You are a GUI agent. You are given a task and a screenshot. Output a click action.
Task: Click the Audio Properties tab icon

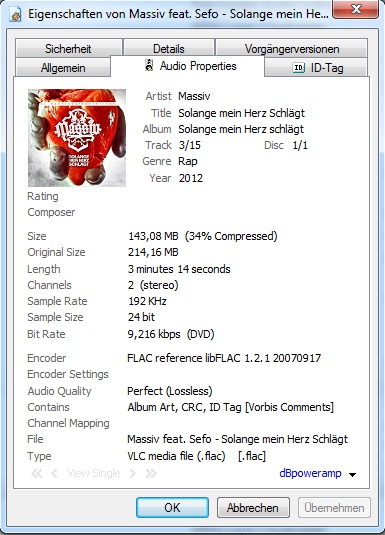[149, 65]
